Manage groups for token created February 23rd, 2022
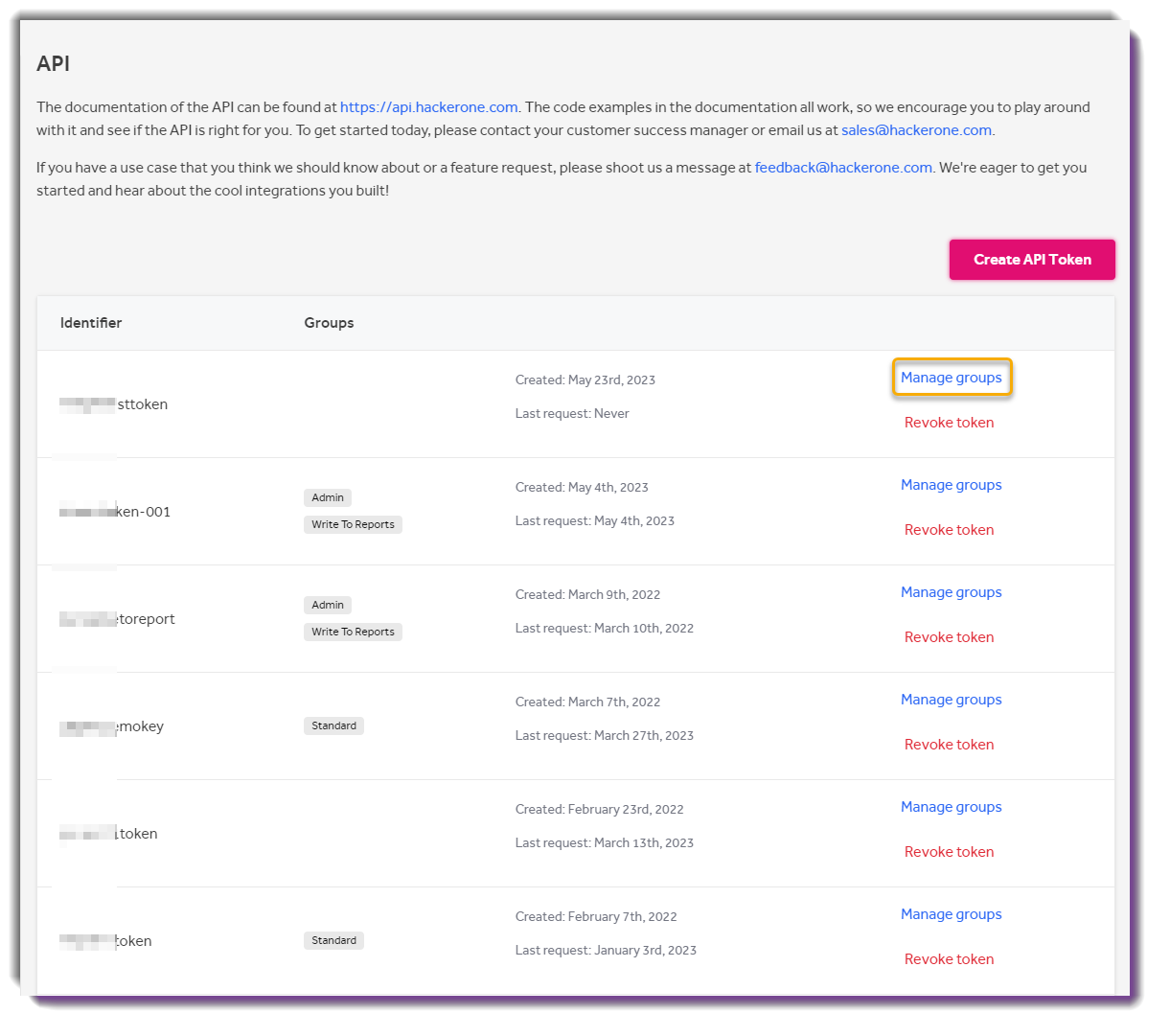The width and height of the screenshot is (1170, 1036). click(x=952, y=807)
